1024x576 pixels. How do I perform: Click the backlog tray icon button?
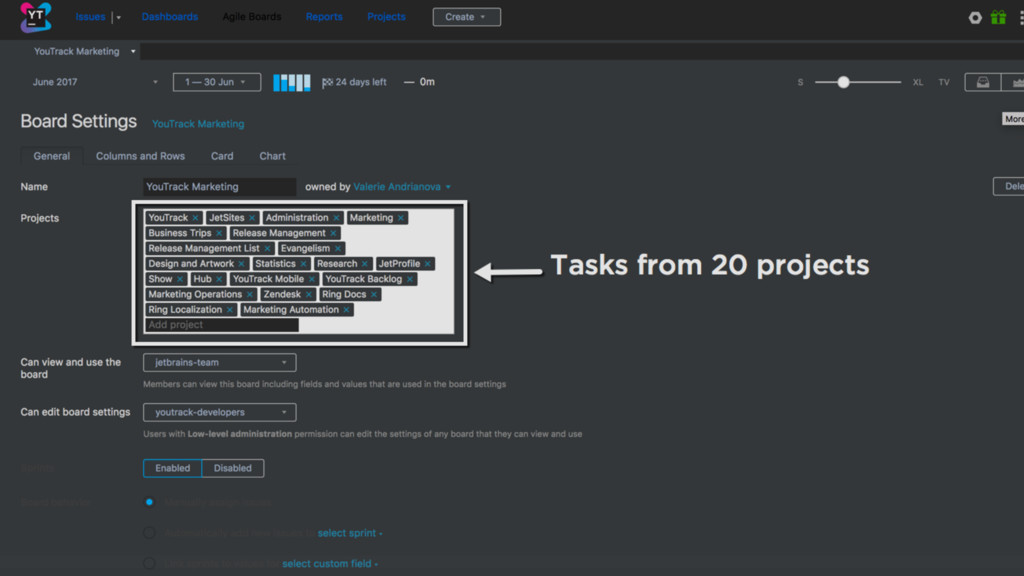tap(983, 82)
